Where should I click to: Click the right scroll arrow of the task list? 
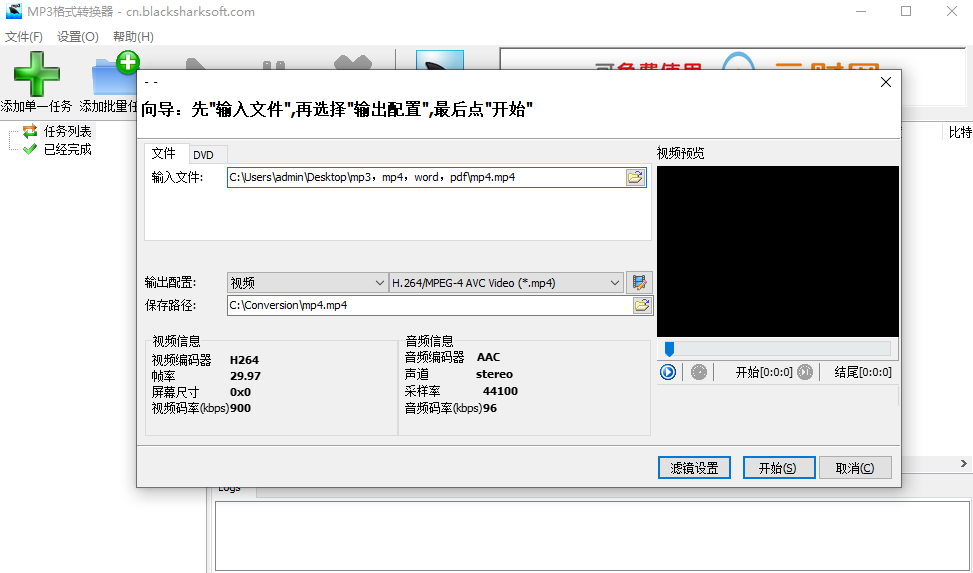964,464
